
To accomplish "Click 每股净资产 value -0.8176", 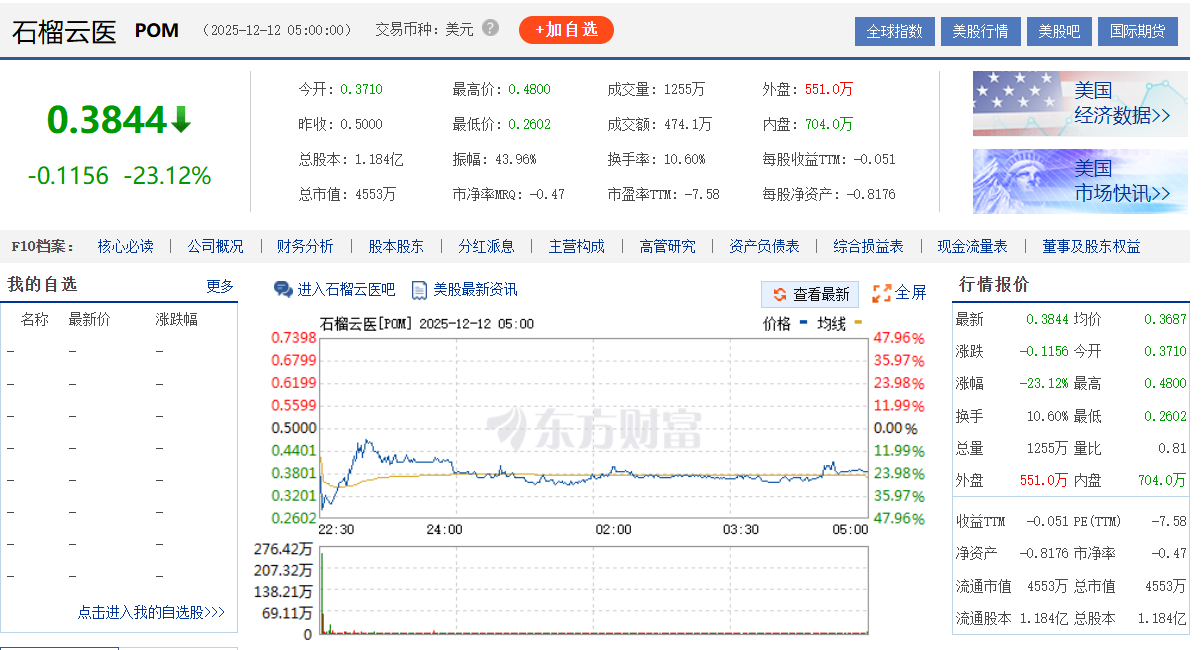I will 871,194.
